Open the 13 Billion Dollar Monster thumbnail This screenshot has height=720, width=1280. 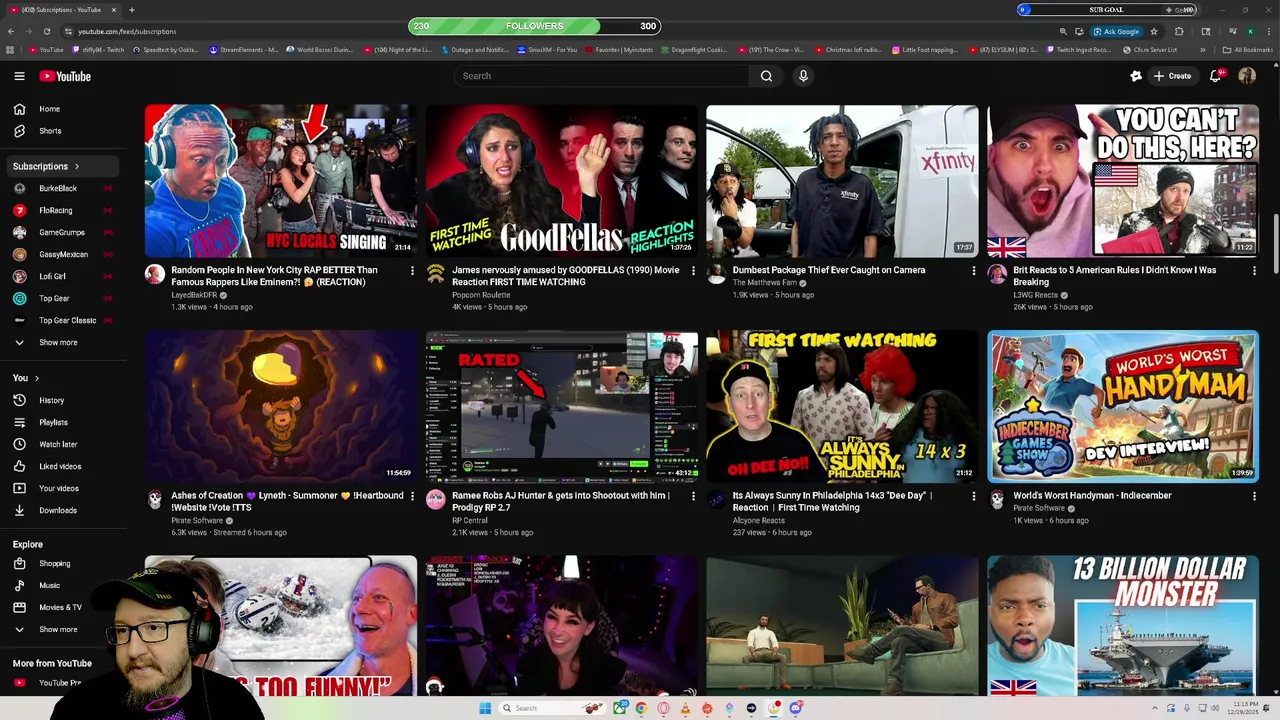click(x=1123, y=626)
